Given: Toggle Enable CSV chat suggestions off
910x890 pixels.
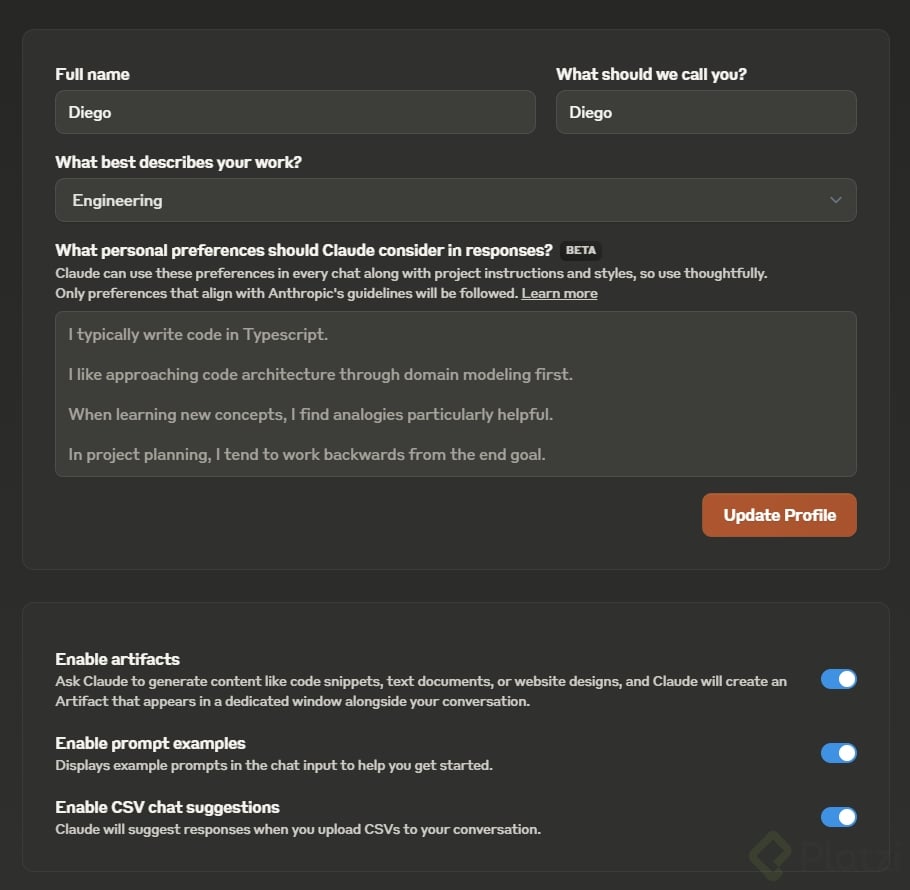Looking at the screenshot, I should click(838, 817).
